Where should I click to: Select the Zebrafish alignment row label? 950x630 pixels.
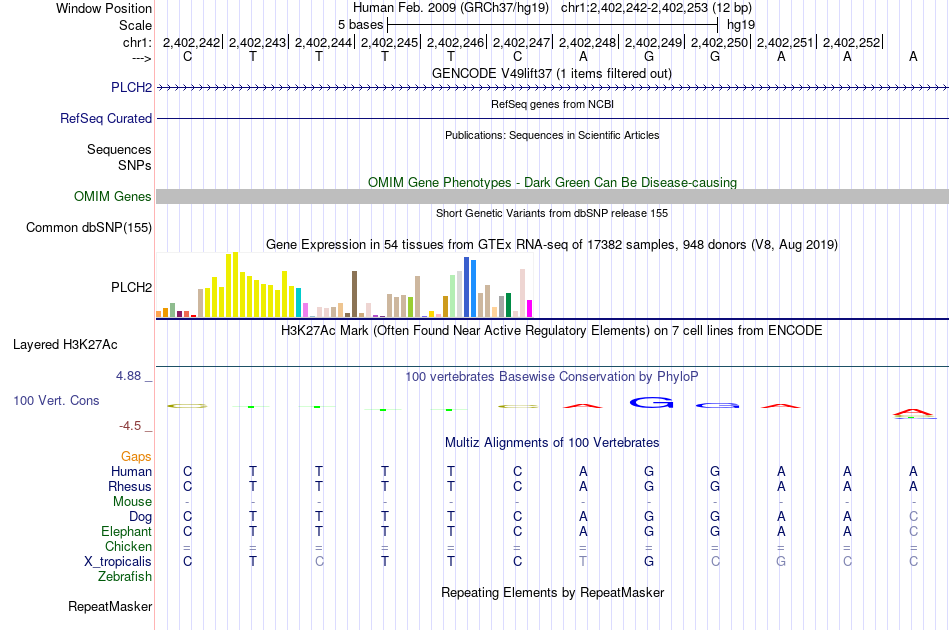(x=125, y=576)
